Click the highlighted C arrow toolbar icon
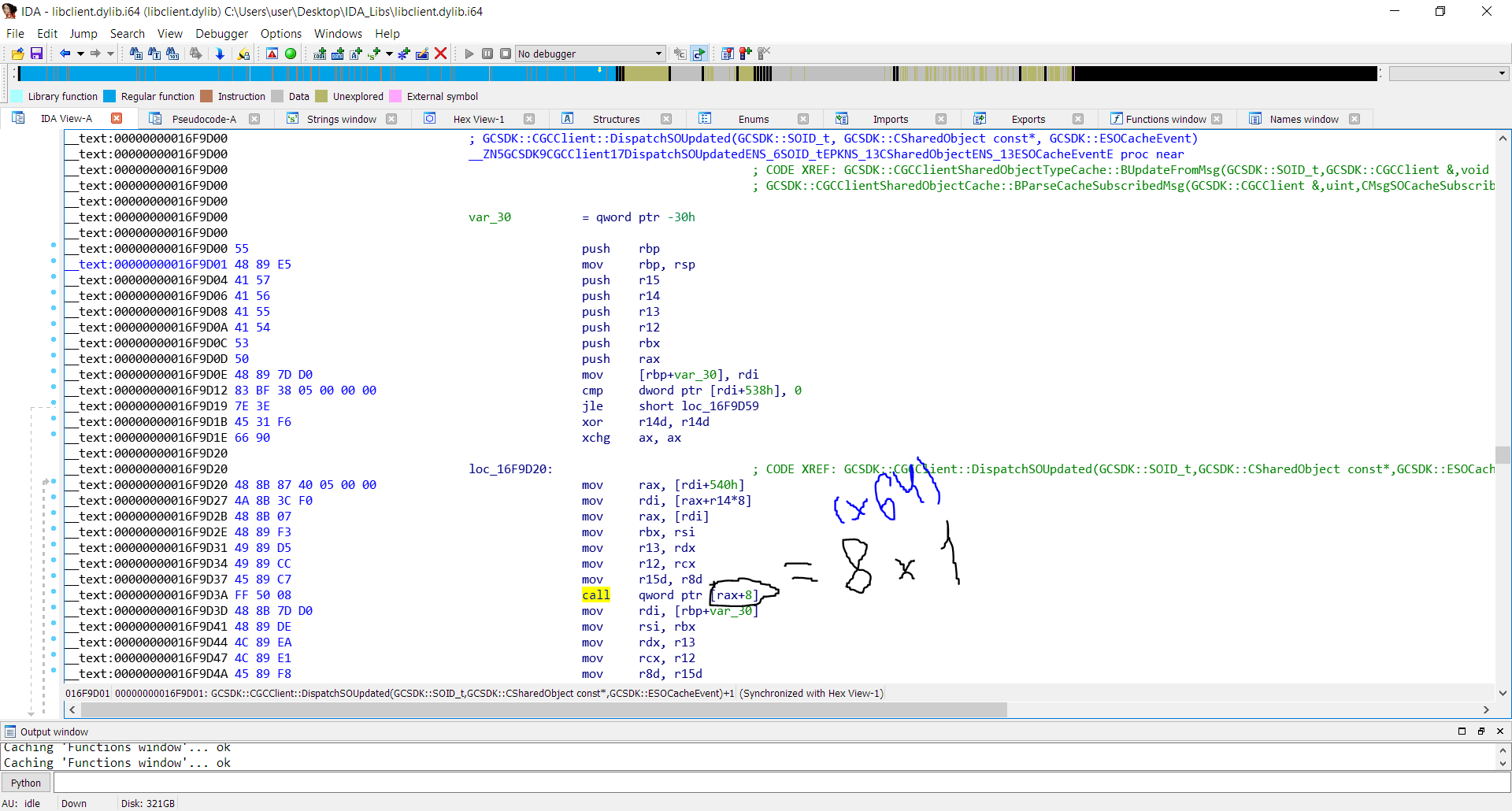The image size is (1512, 811). (699, 54)
